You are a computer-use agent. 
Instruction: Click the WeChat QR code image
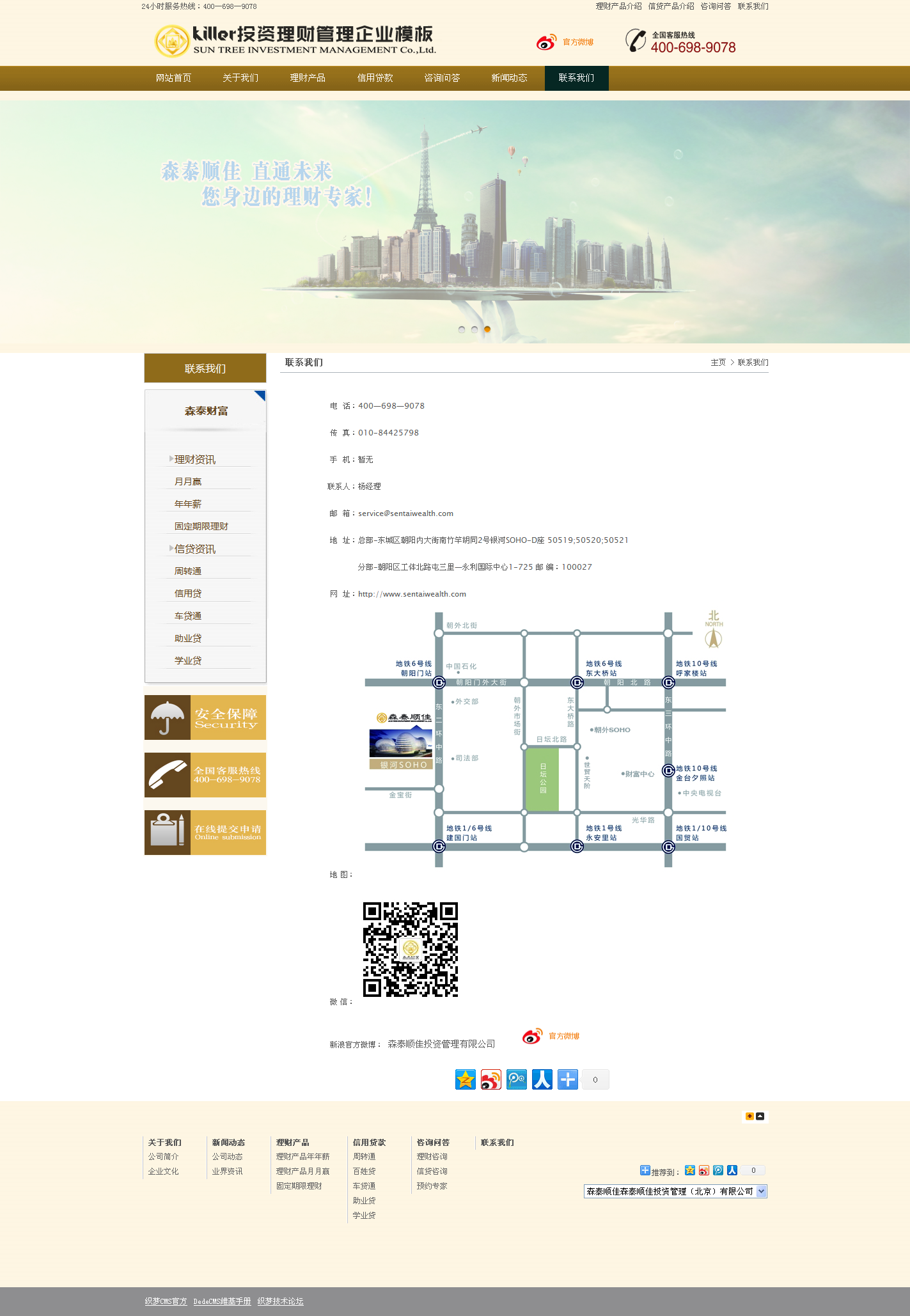(411, 950)
